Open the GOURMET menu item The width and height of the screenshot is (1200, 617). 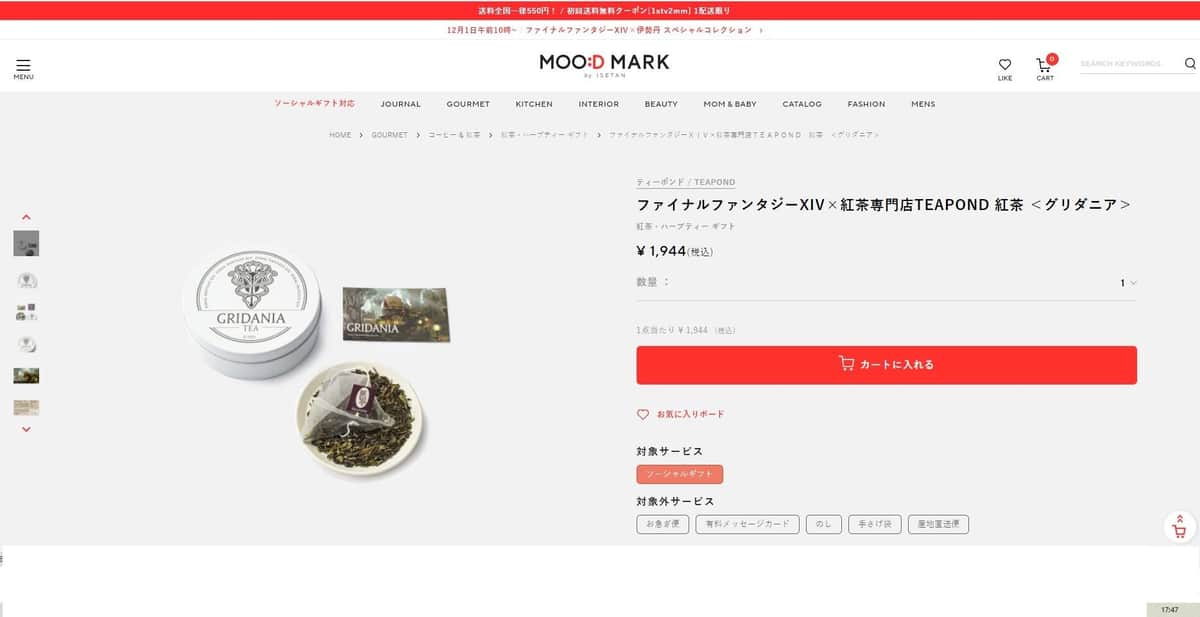click(468, 104)
